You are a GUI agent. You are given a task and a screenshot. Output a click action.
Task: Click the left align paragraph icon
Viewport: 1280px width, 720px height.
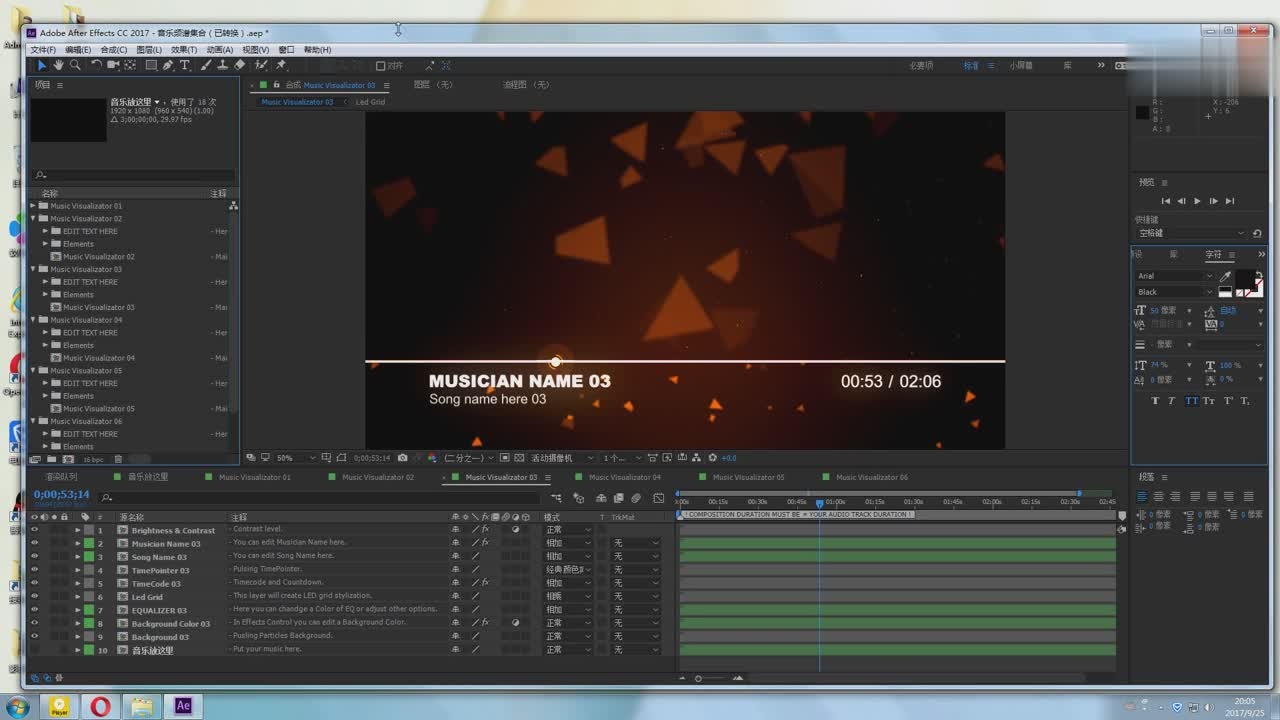tap(1143, 496)
